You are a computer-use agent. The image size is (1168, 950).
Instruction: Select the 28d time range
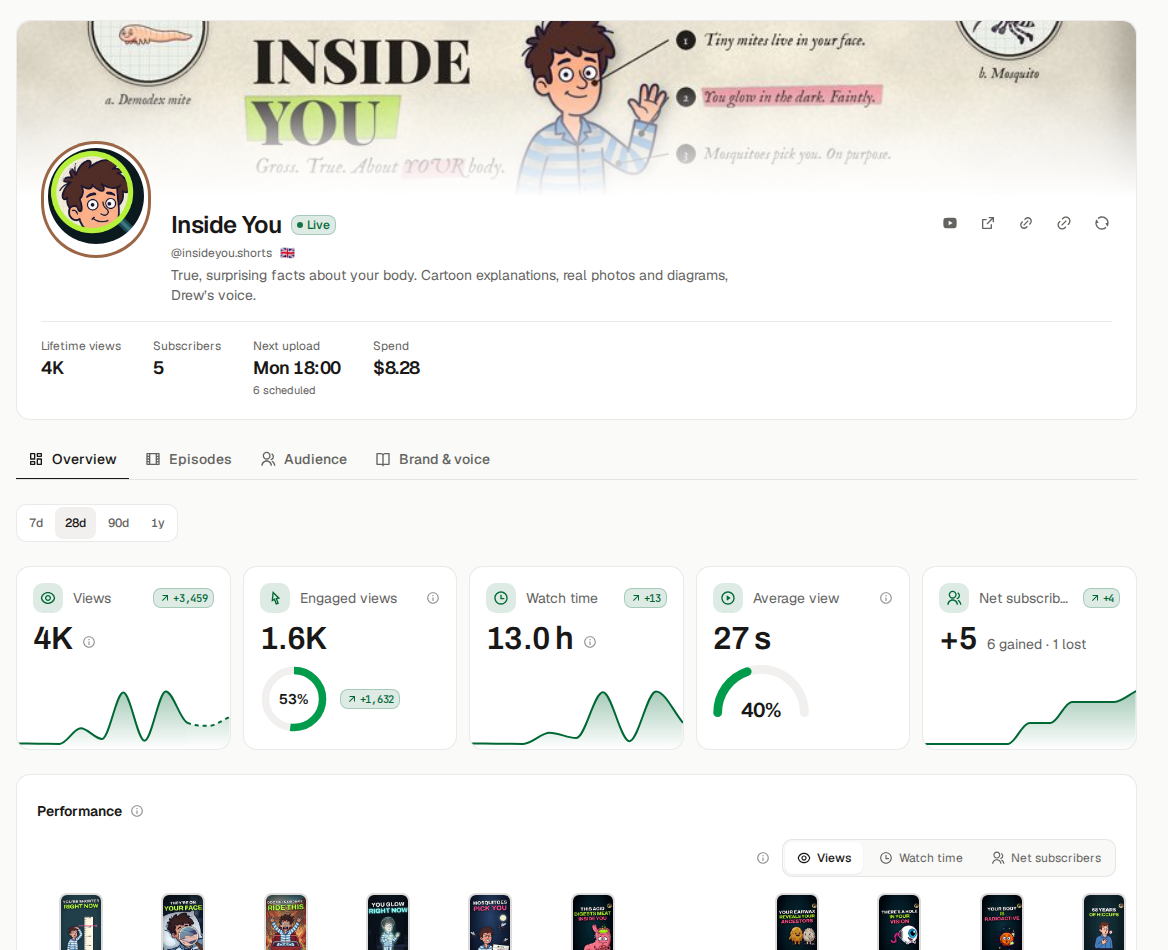point(75,523)
